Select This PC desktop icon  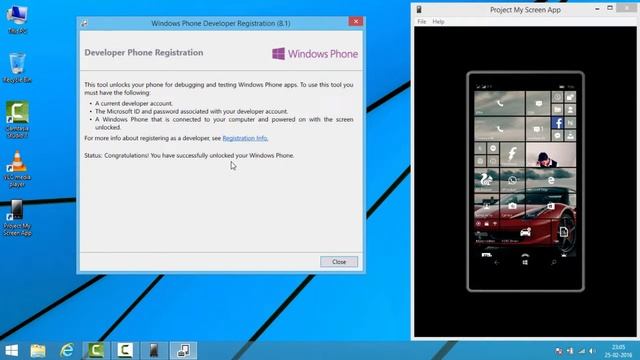[17, 19]
